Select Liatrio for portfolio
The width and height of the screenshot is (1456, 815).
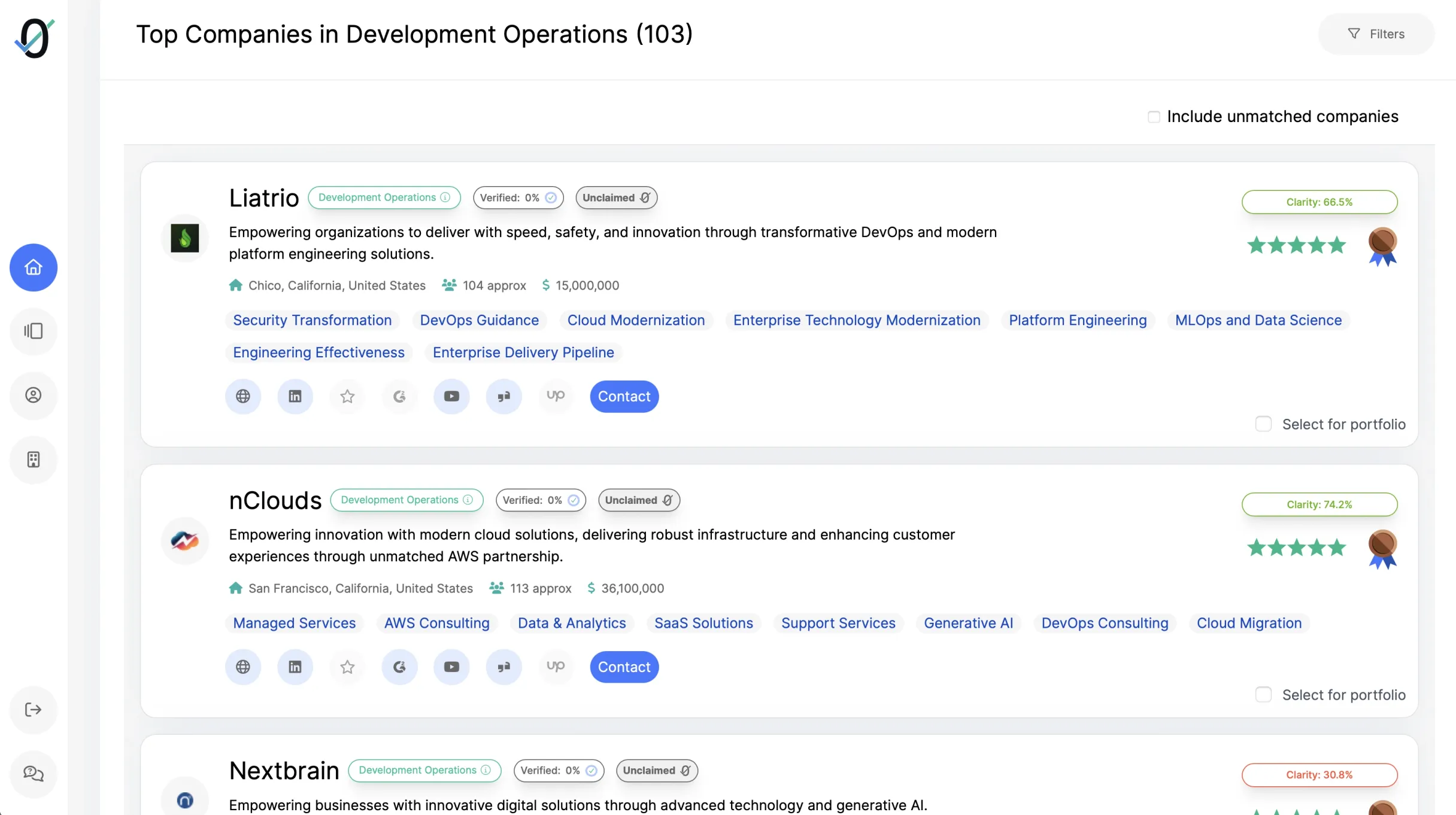(1263, 424)
